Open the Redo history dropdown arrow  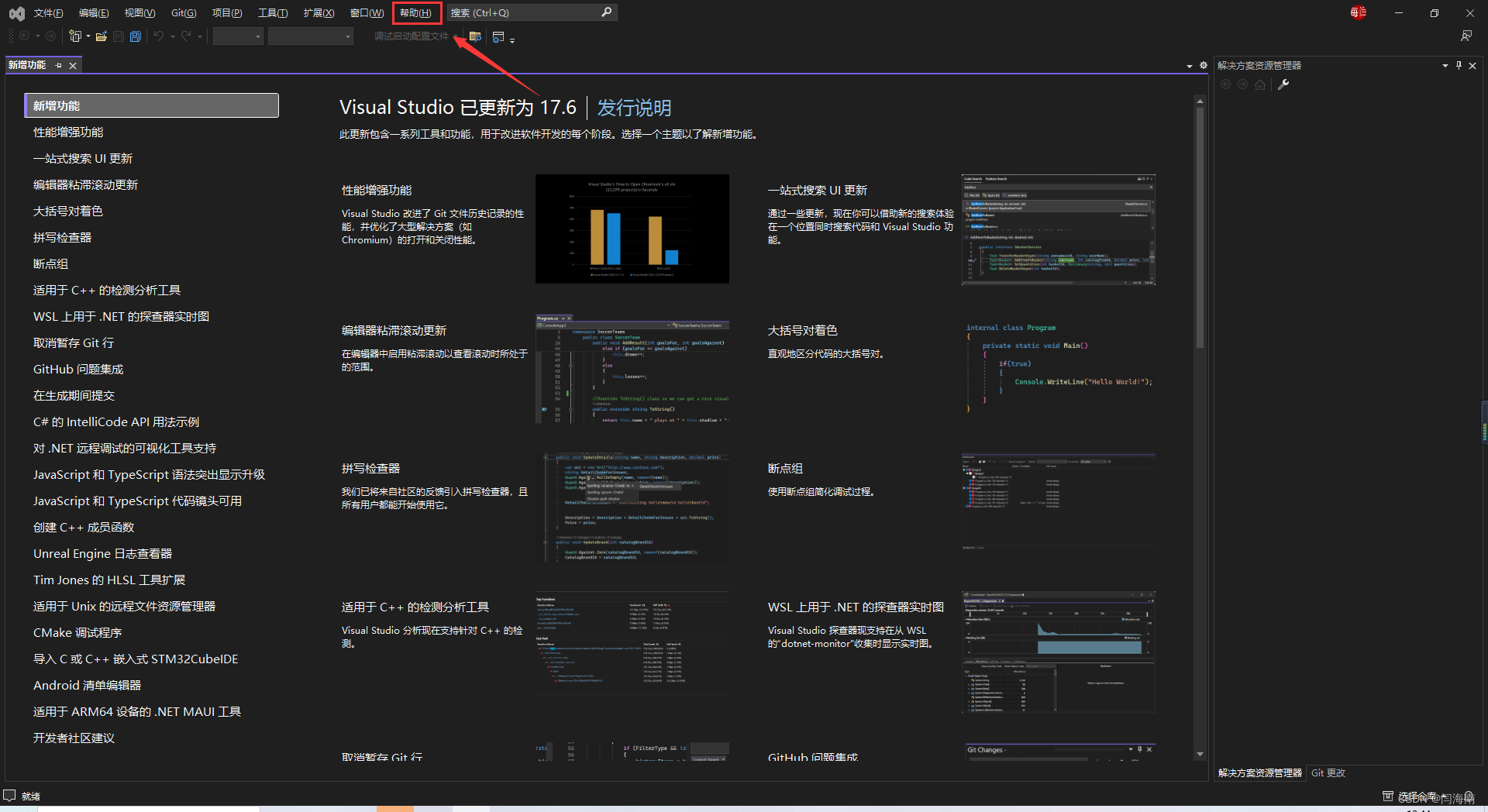coord(199,36)
